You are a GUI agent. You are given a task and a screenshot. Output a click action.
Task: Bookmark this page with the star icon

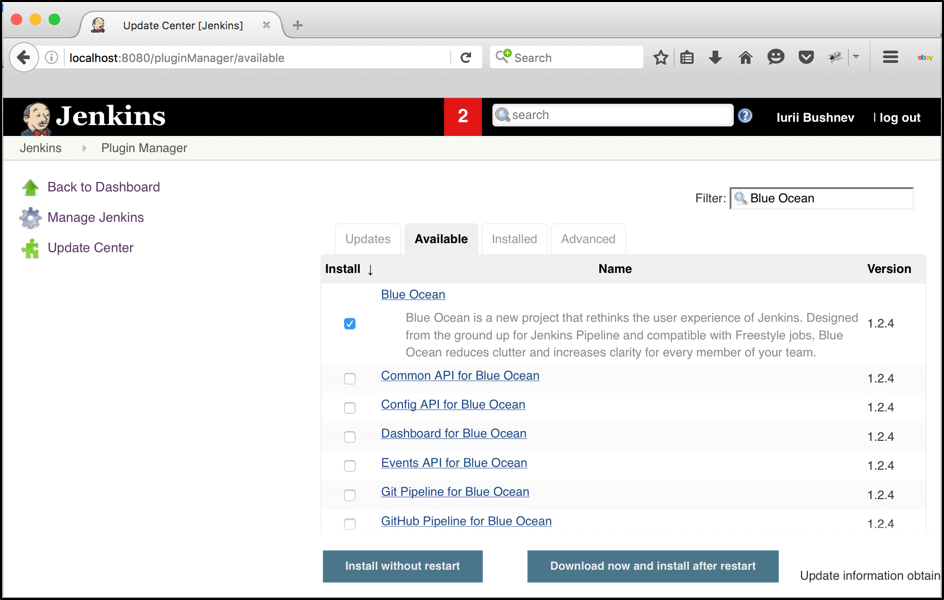(660, 58)
